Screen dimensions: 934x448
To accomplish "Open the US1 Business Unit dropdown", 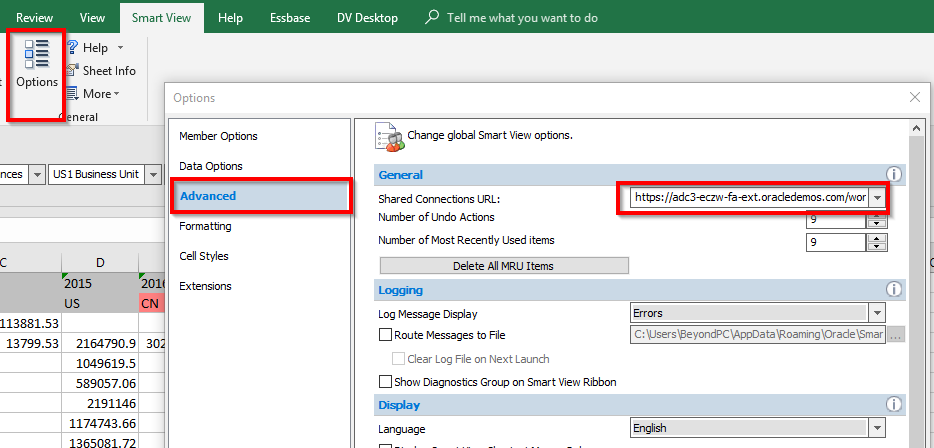I will (154, 174).
